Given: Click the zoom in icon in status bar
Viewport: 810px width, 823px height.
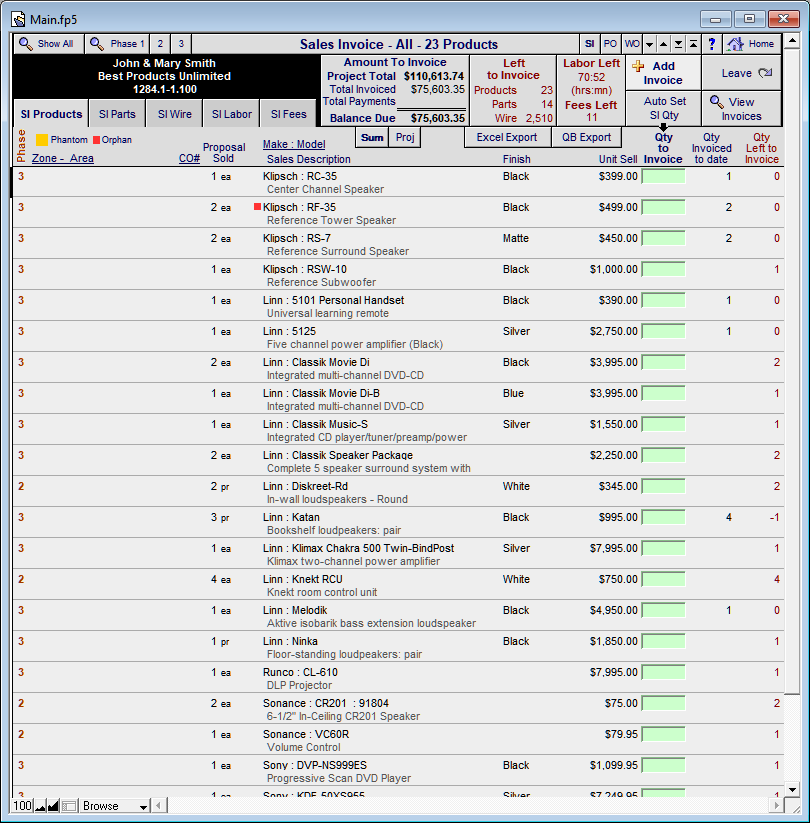Looking at the screenshot, I should tap(53, 806).
